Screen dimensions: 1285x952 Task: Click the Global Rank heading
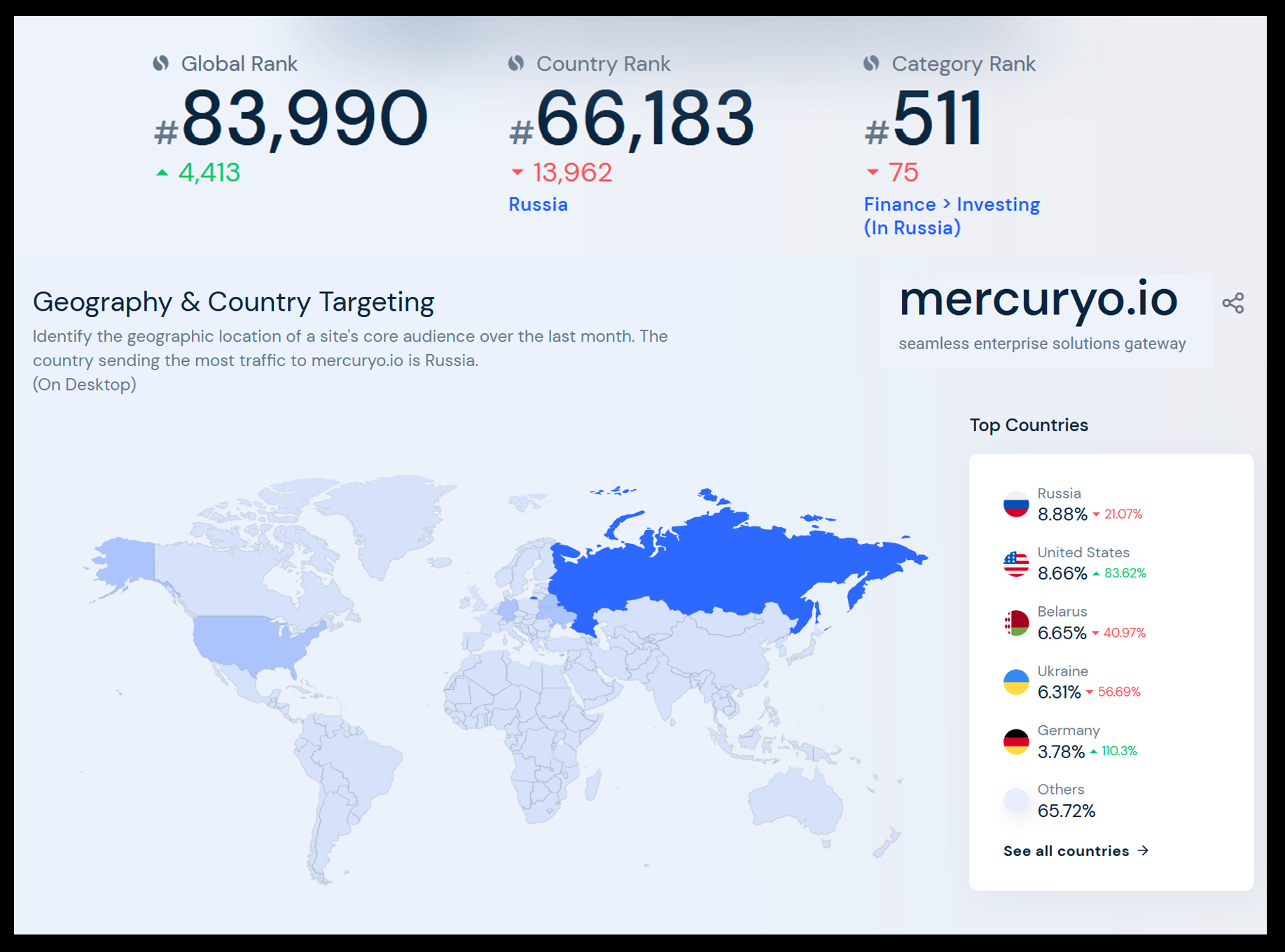[239, 64]
